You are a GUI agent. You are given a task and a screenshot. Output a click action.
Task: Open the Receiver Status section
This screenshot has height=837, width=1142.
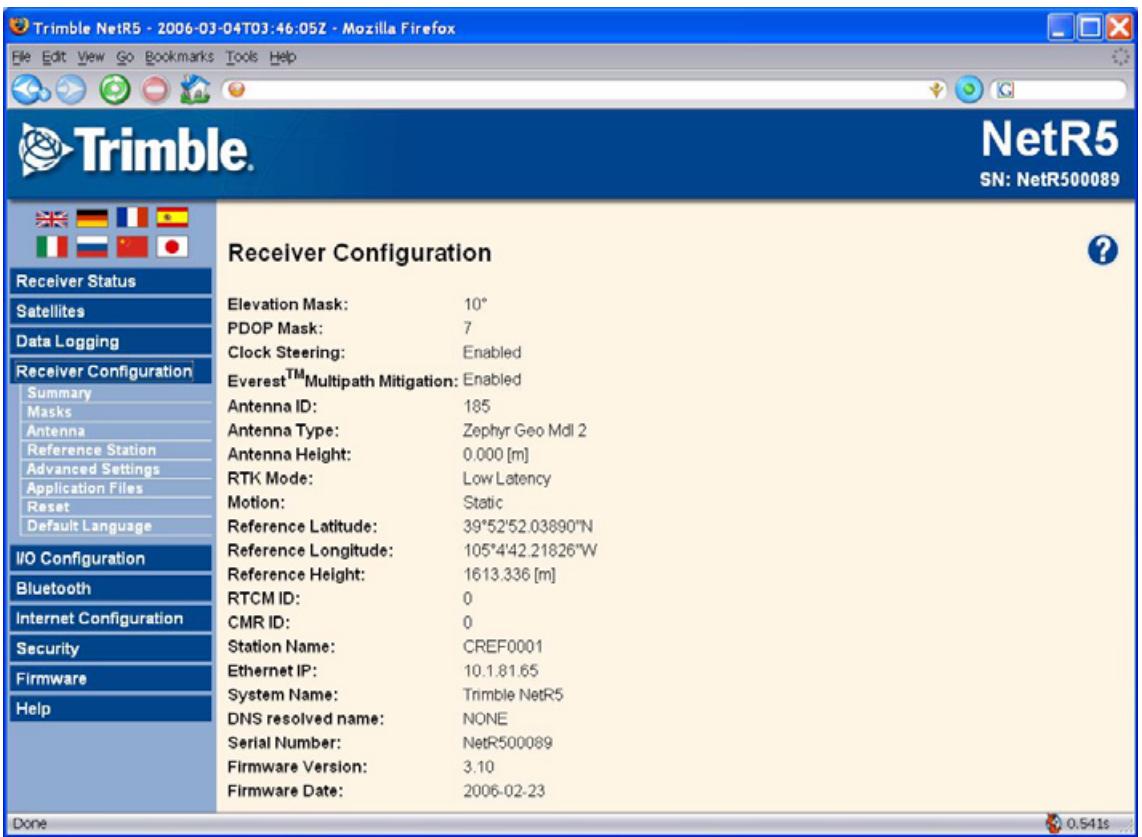[x=111, y=281]
